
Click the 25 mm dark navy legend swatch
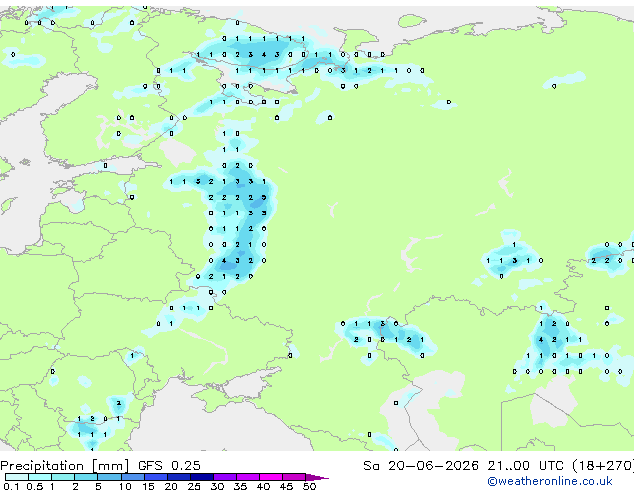point(202,477)
